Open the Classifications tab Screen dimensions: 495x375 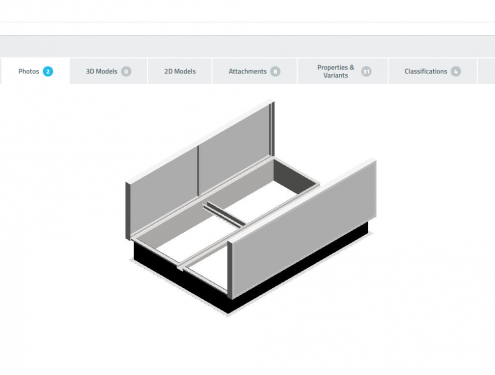[433, 71]
